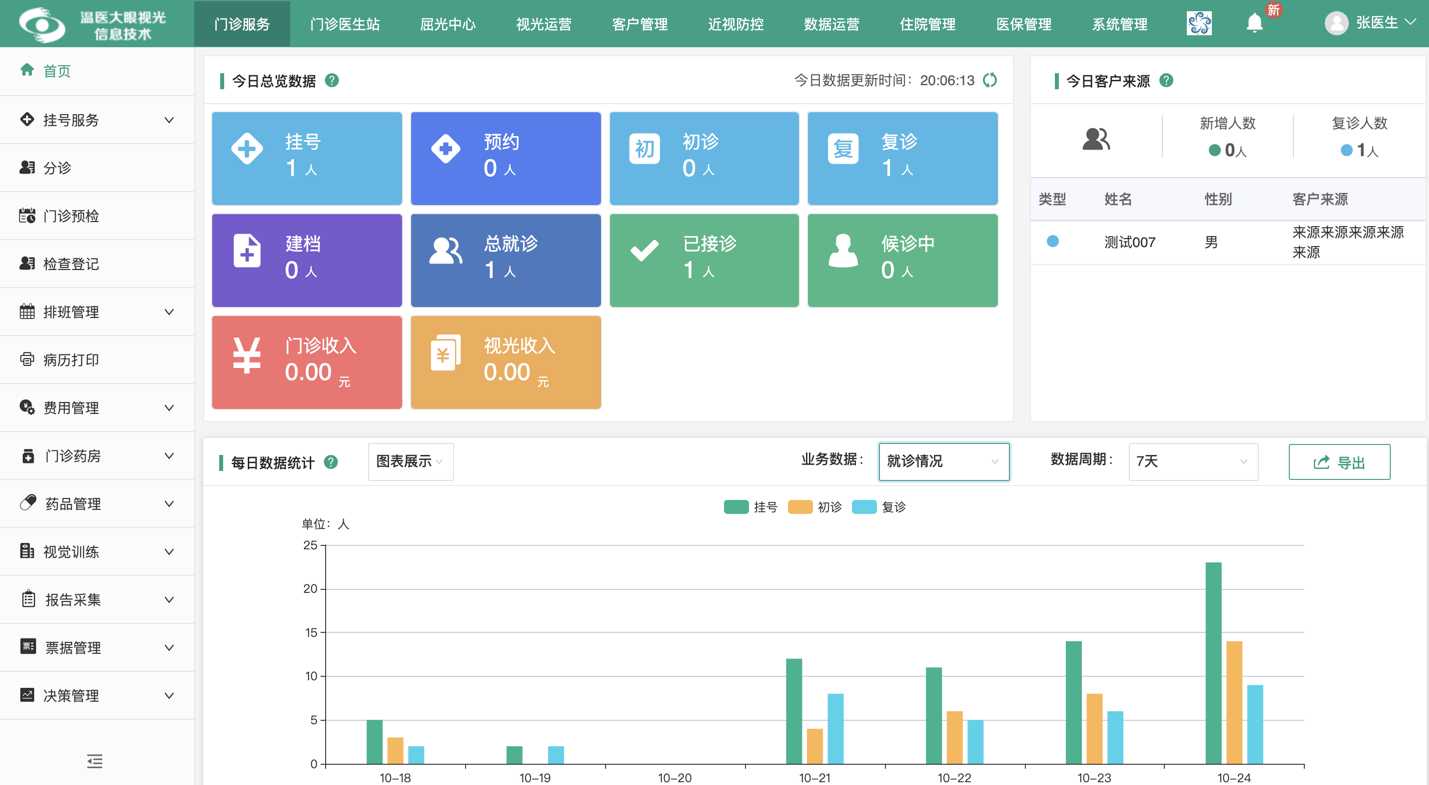This screenshot has width=1429, height=785.
Task: Open the 系统管理 top tab
Action: click(x=1120, y=24)
